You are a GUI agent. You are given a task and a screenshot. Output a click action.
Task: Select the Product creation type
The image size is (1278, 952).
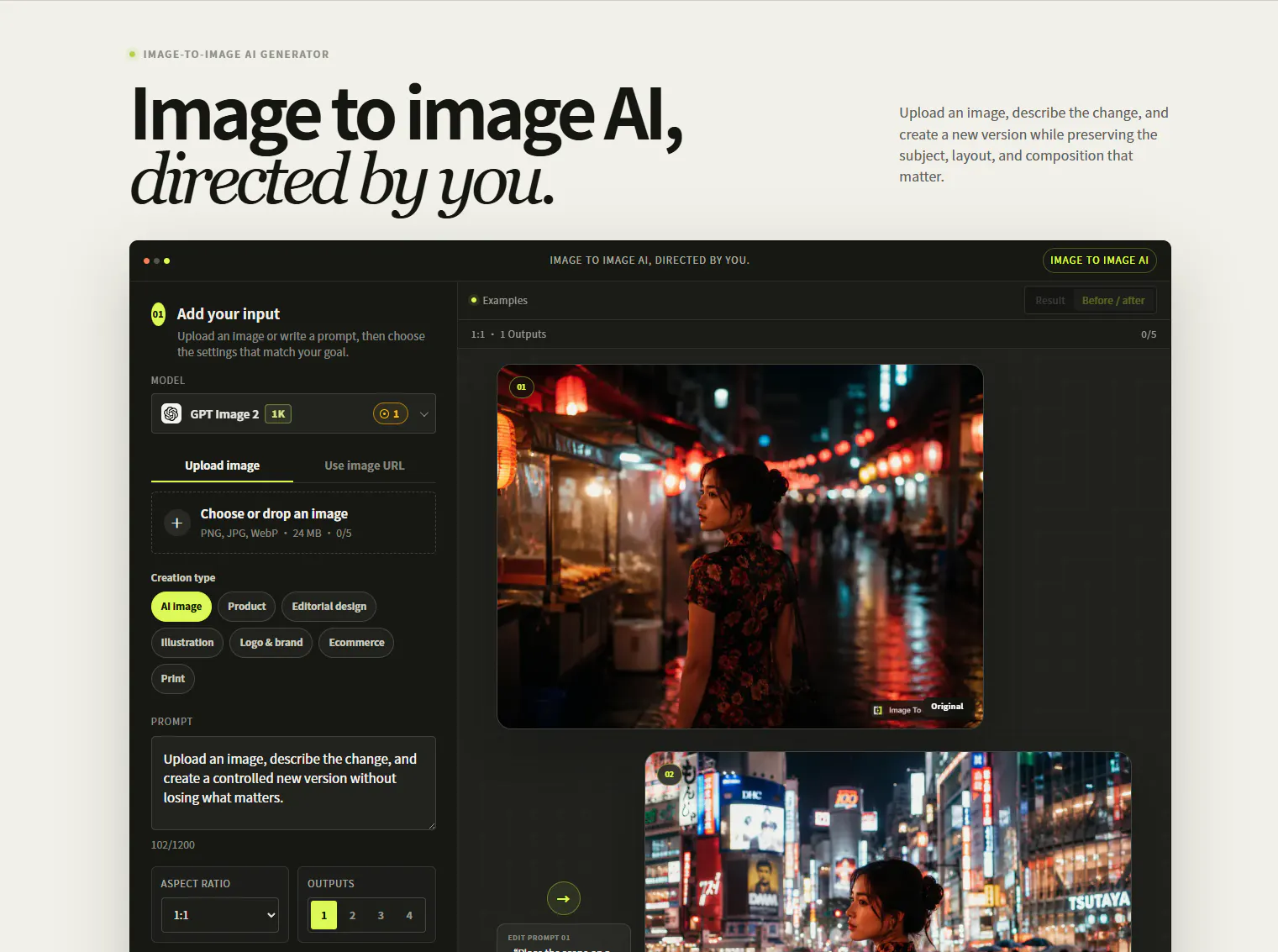[x=247, y=607]
